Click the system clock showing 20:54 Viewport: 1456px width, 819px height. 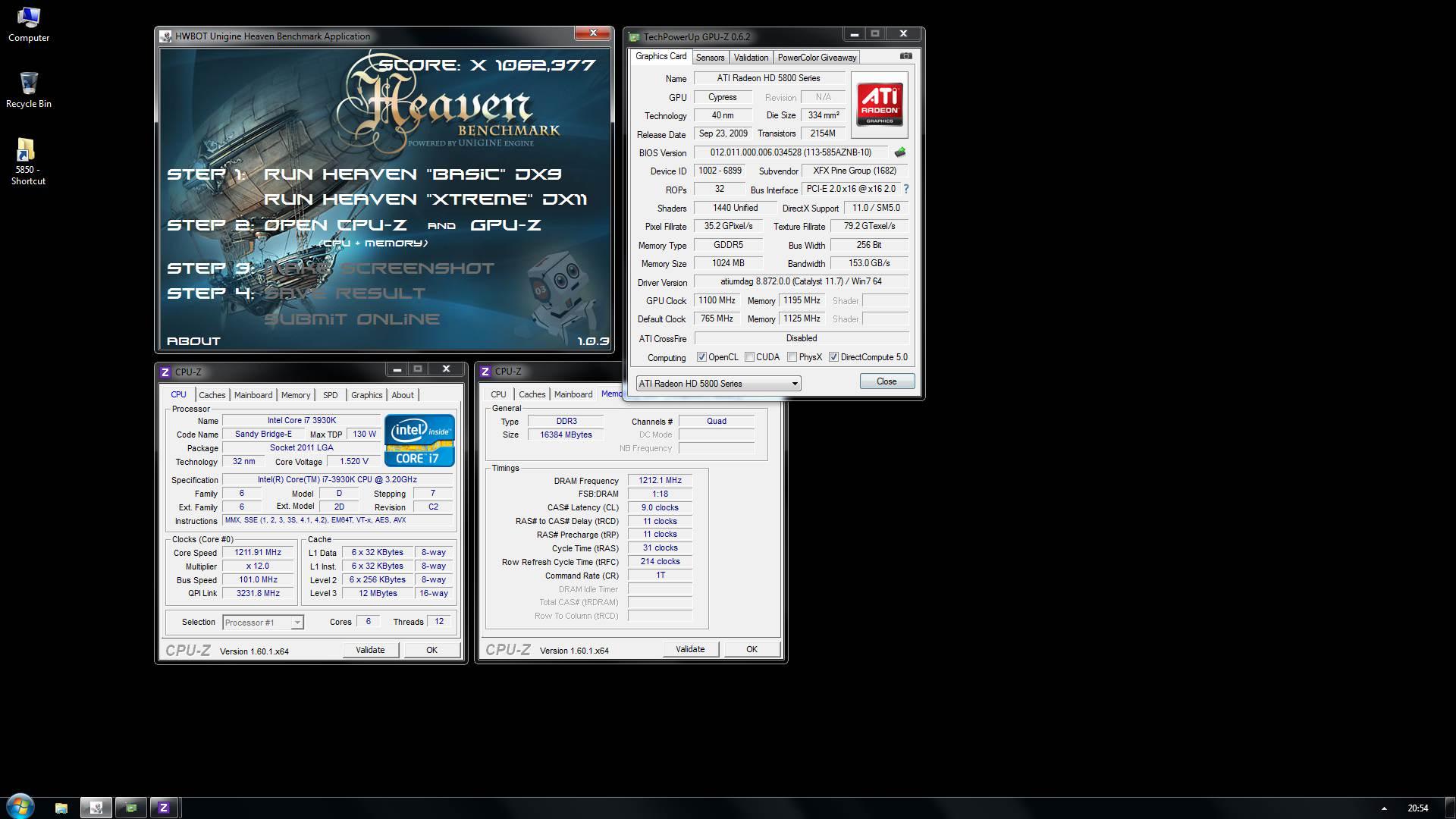click(x=1417, y=808)
